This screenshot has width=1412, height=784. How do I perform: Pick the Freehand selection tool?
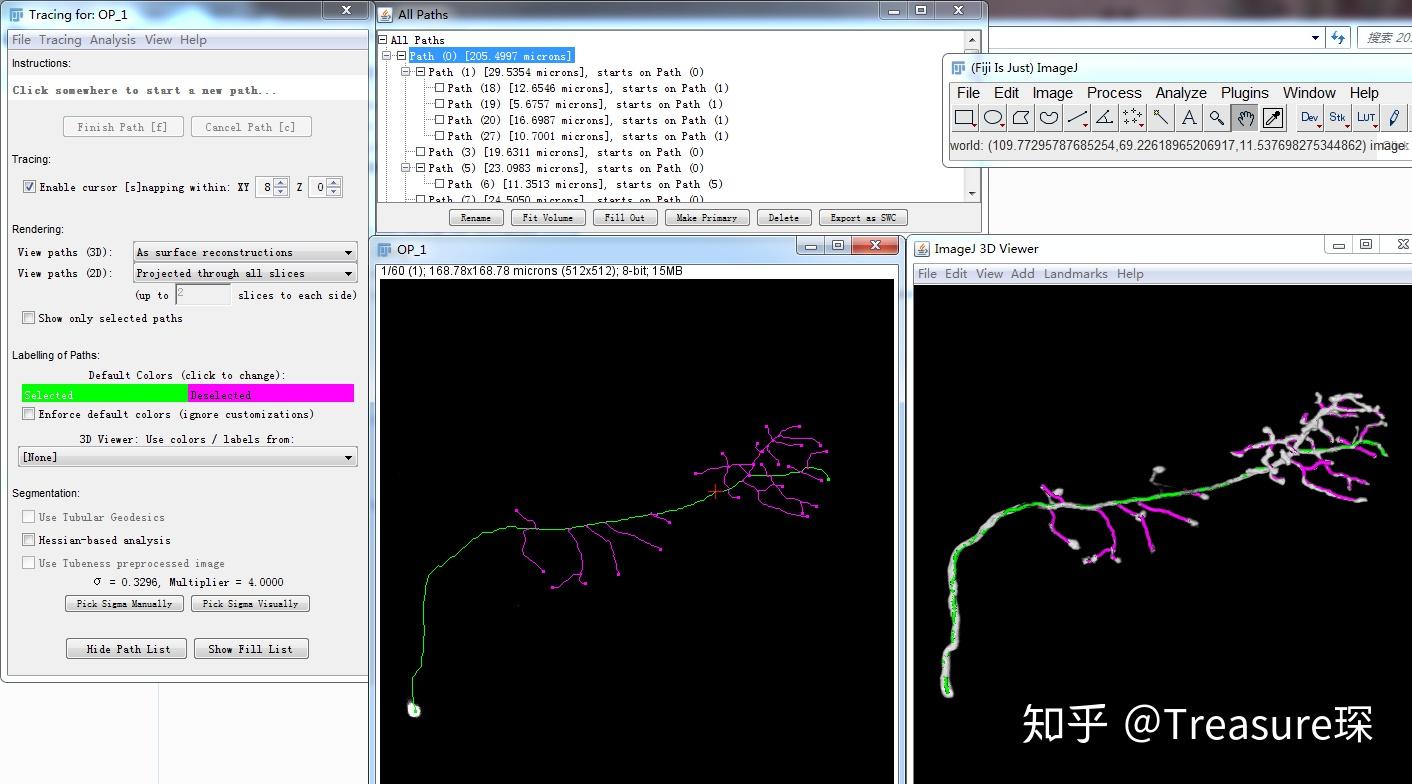[x=1048, y=117]
